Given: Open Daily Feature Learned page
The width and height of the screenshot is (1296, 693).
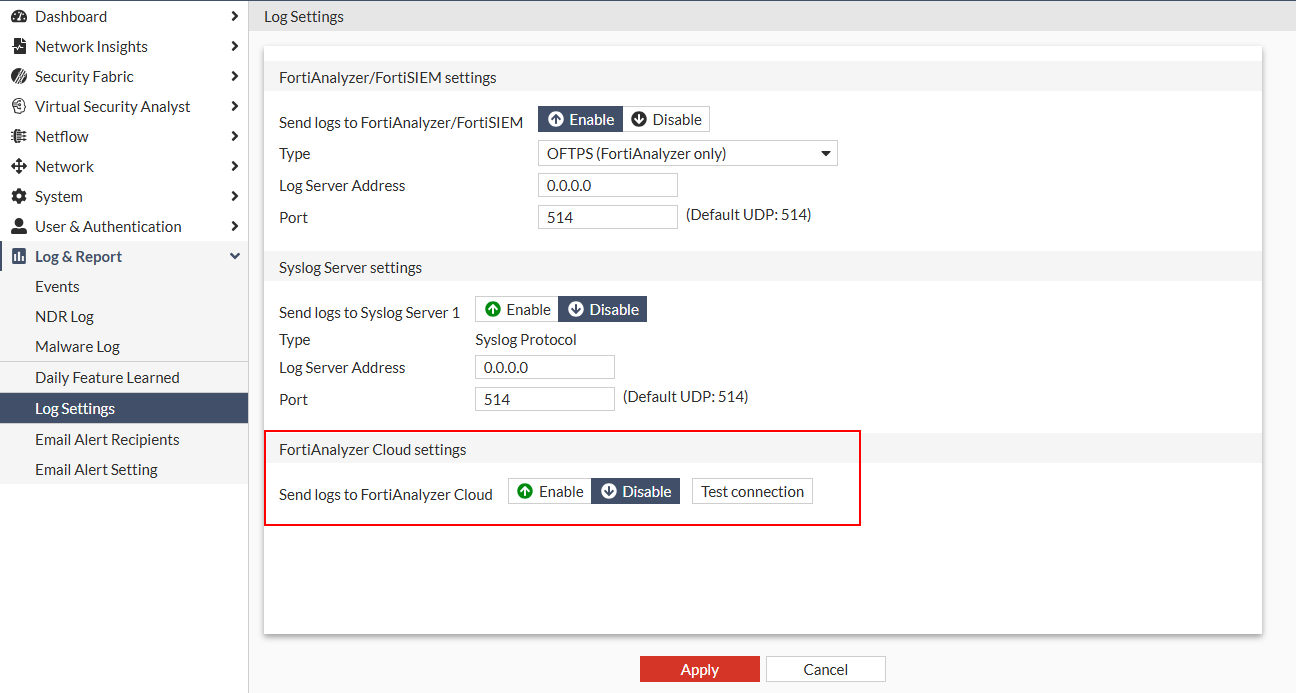Looking at the screenshot, I should click(x=124, y=377).
